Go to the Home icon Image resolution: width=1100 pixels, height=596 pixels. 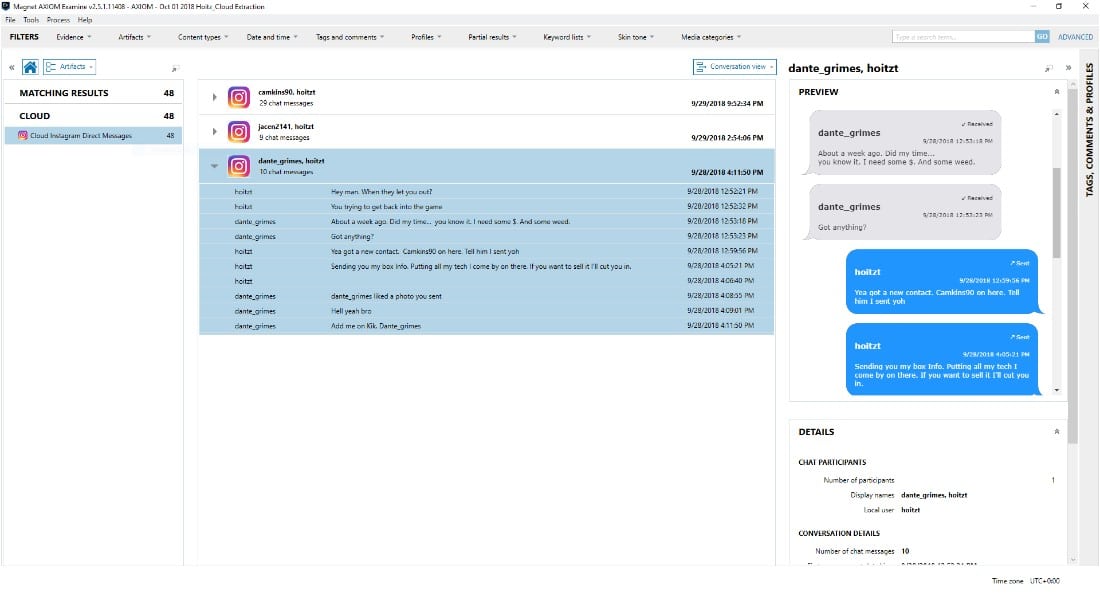(x=30, y=67)
